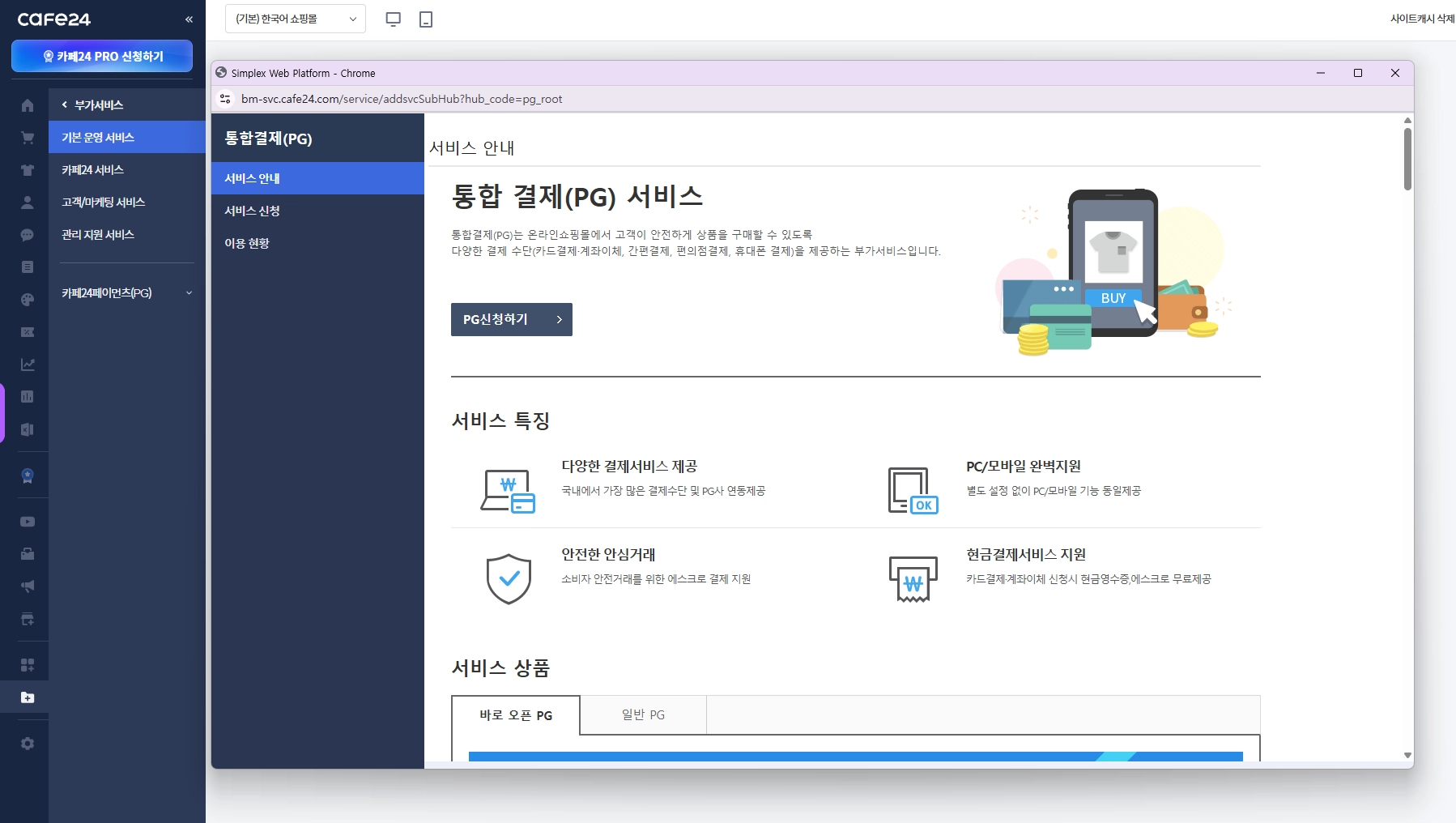Open the home icon in the left rail
The height and width of the screenshot is (823, 1456).
tap(28, 105)
